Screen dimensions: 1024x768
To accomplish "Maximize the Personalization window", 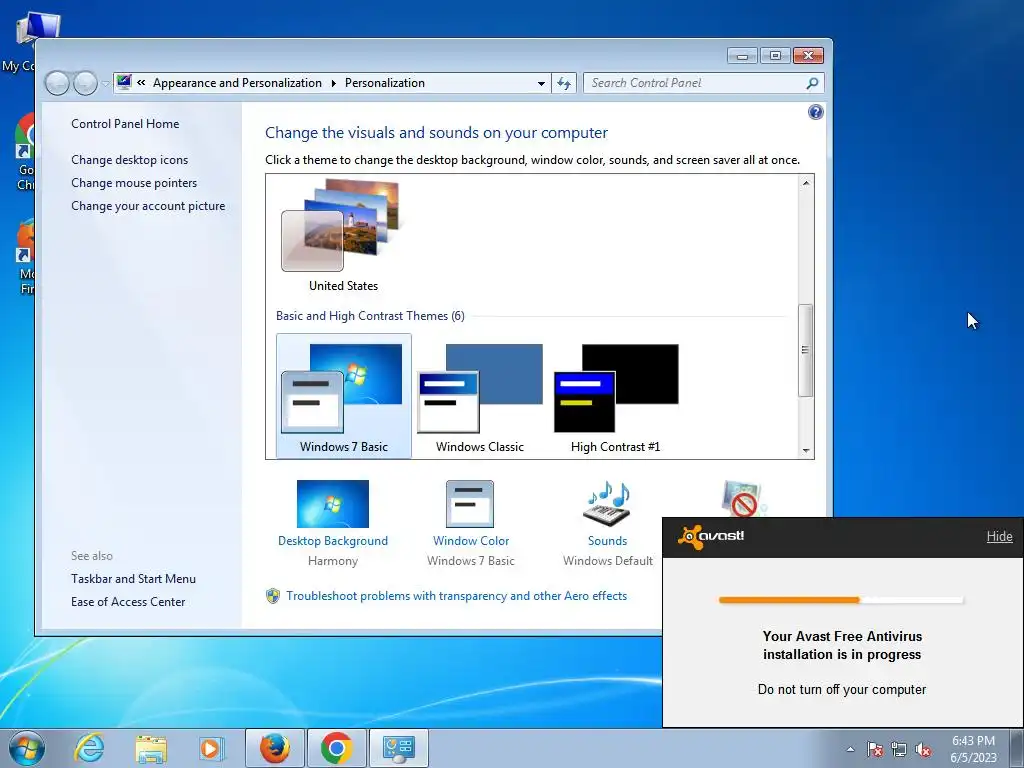I will [775, 56].
